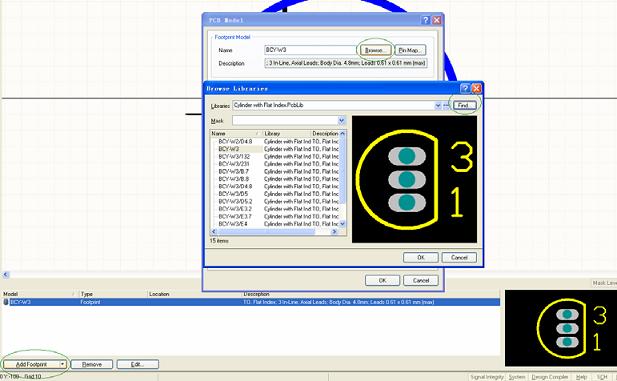
Task: Close the Browse Libraries dialog
Action: coord(476,89)
